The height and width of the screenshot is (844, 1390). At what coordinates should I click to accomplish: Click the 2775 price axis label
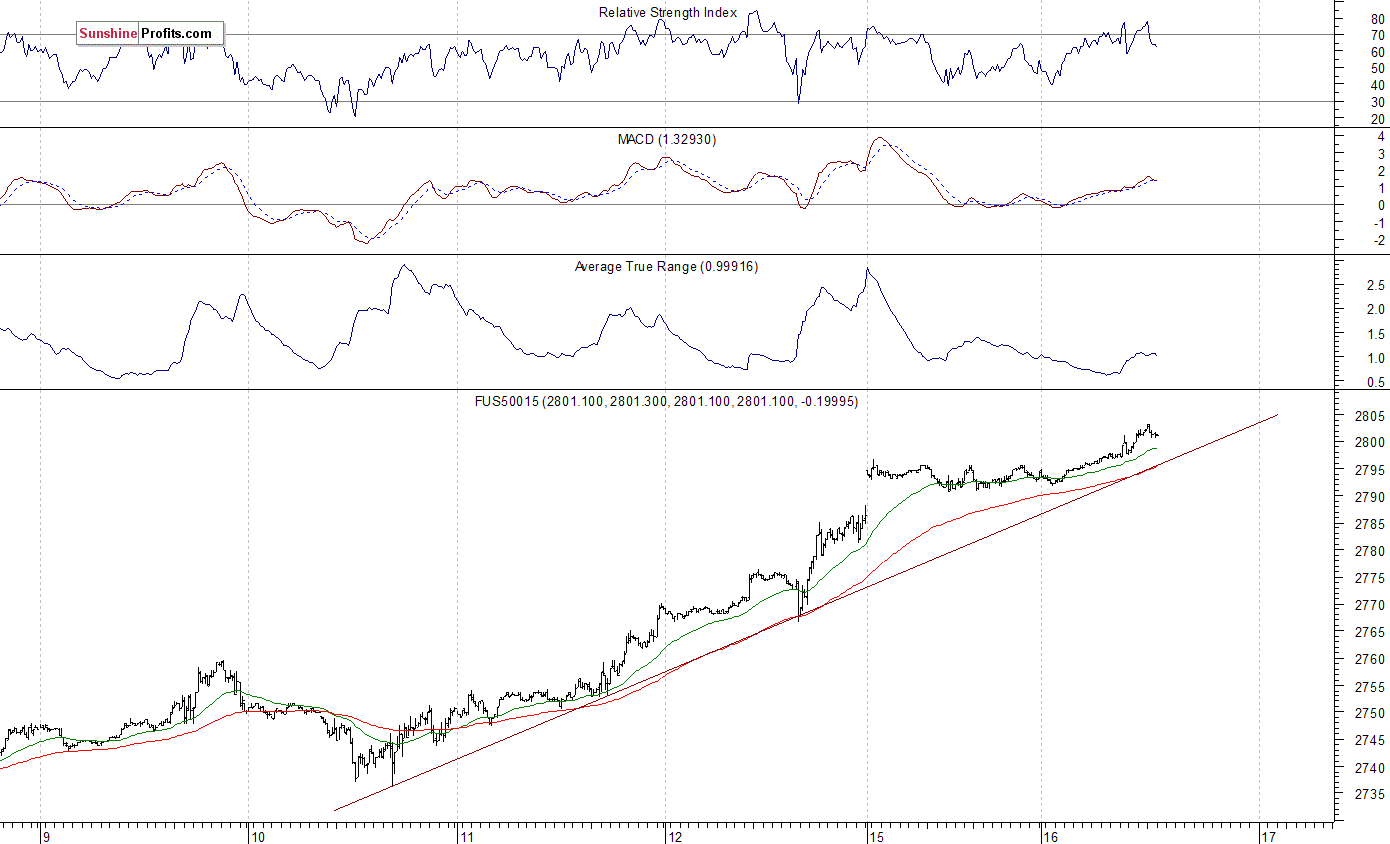[1369, 578]
